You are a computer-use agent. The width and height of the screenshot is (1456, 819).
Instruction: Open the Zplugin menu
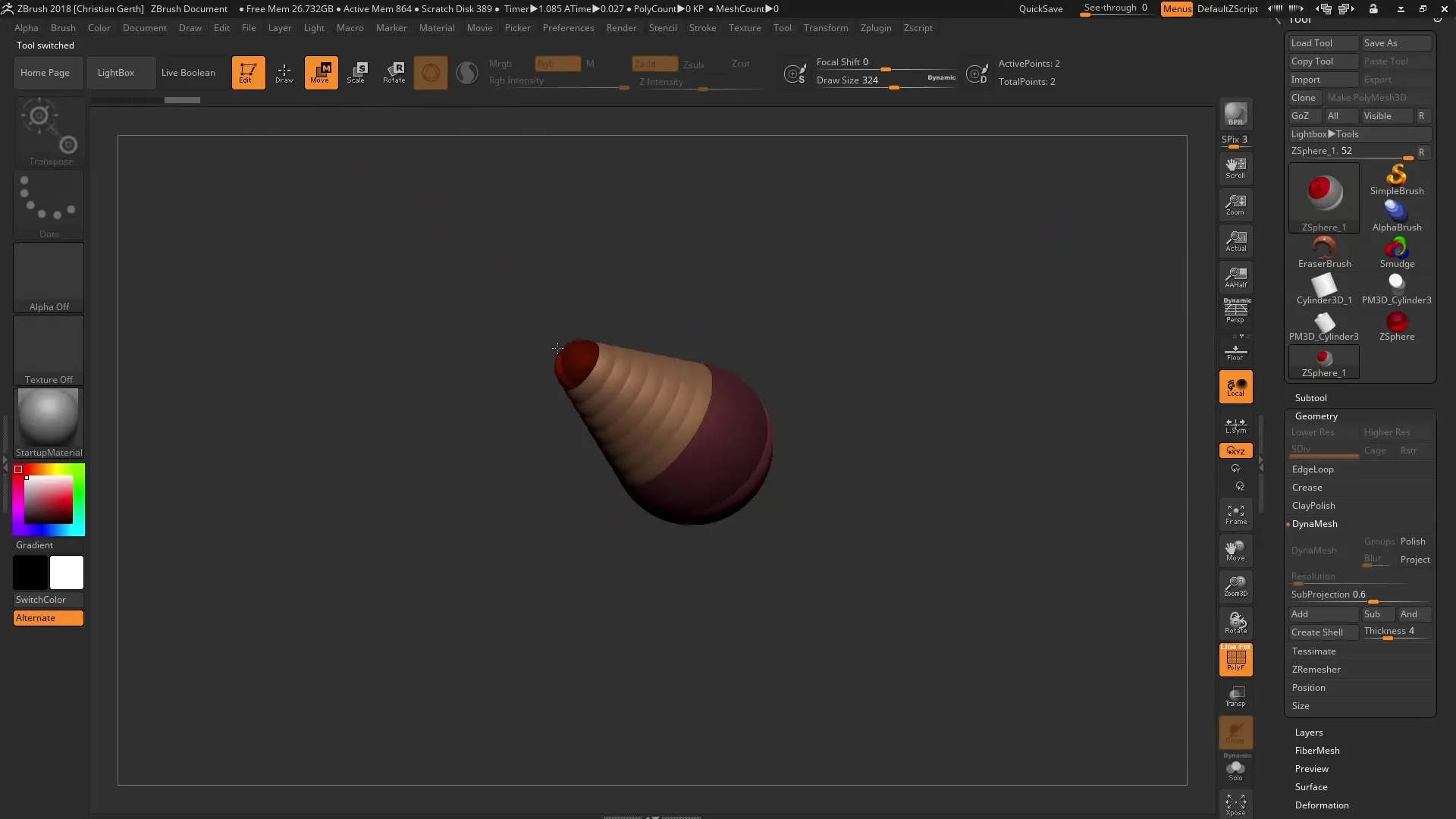(x=875, y=28)
